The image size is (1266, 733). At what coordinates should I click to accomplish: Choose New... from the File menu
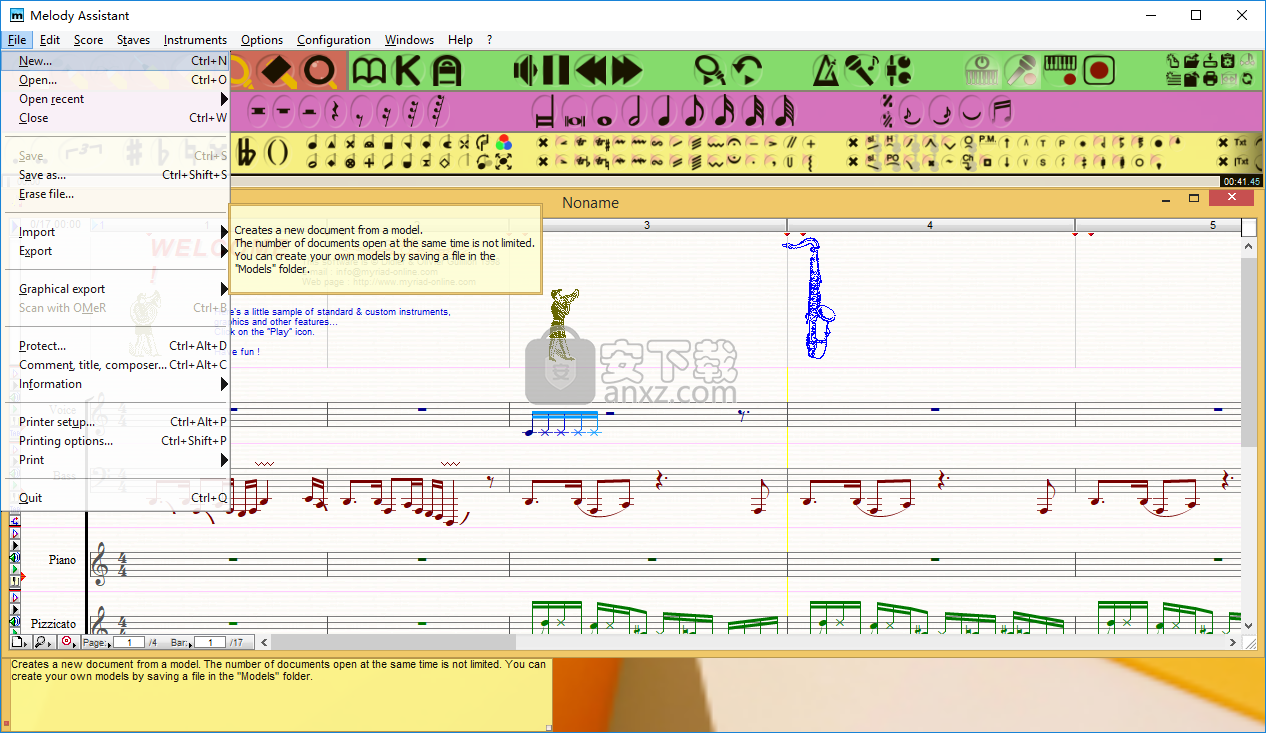(x=116, y=61)
